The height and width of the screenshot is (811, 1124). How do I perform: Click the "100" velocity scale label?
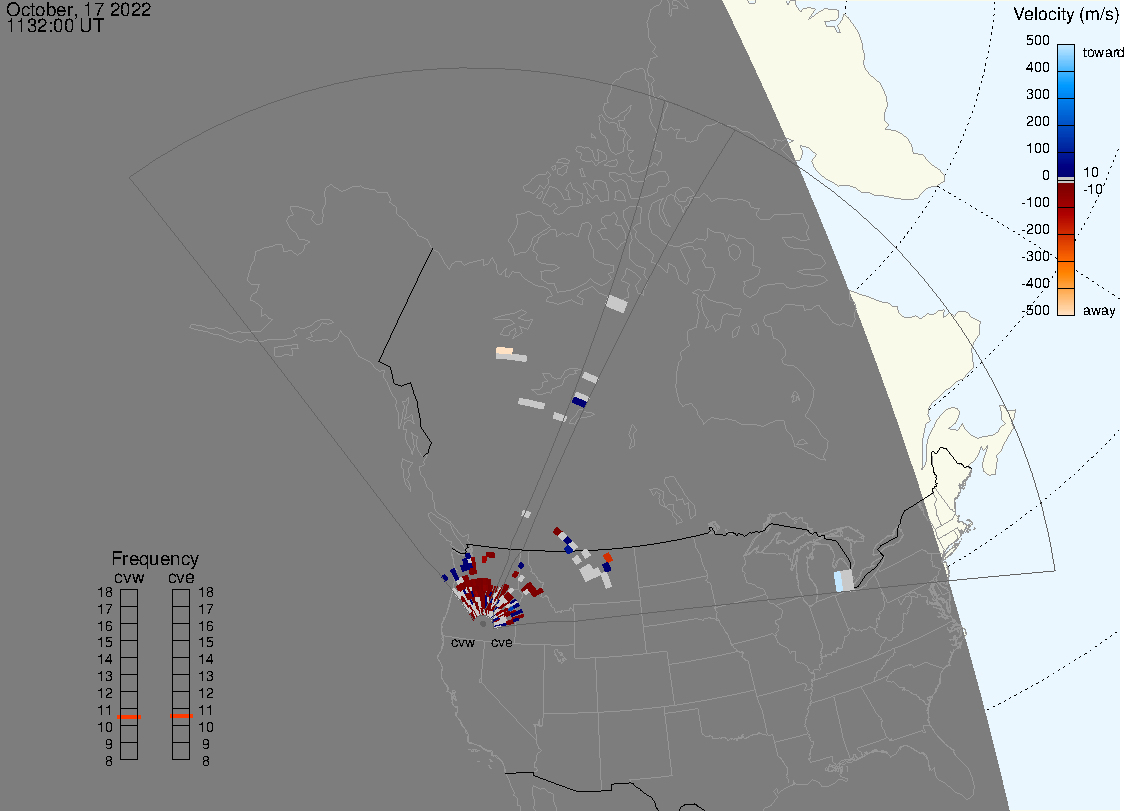tap(1038, 148)
